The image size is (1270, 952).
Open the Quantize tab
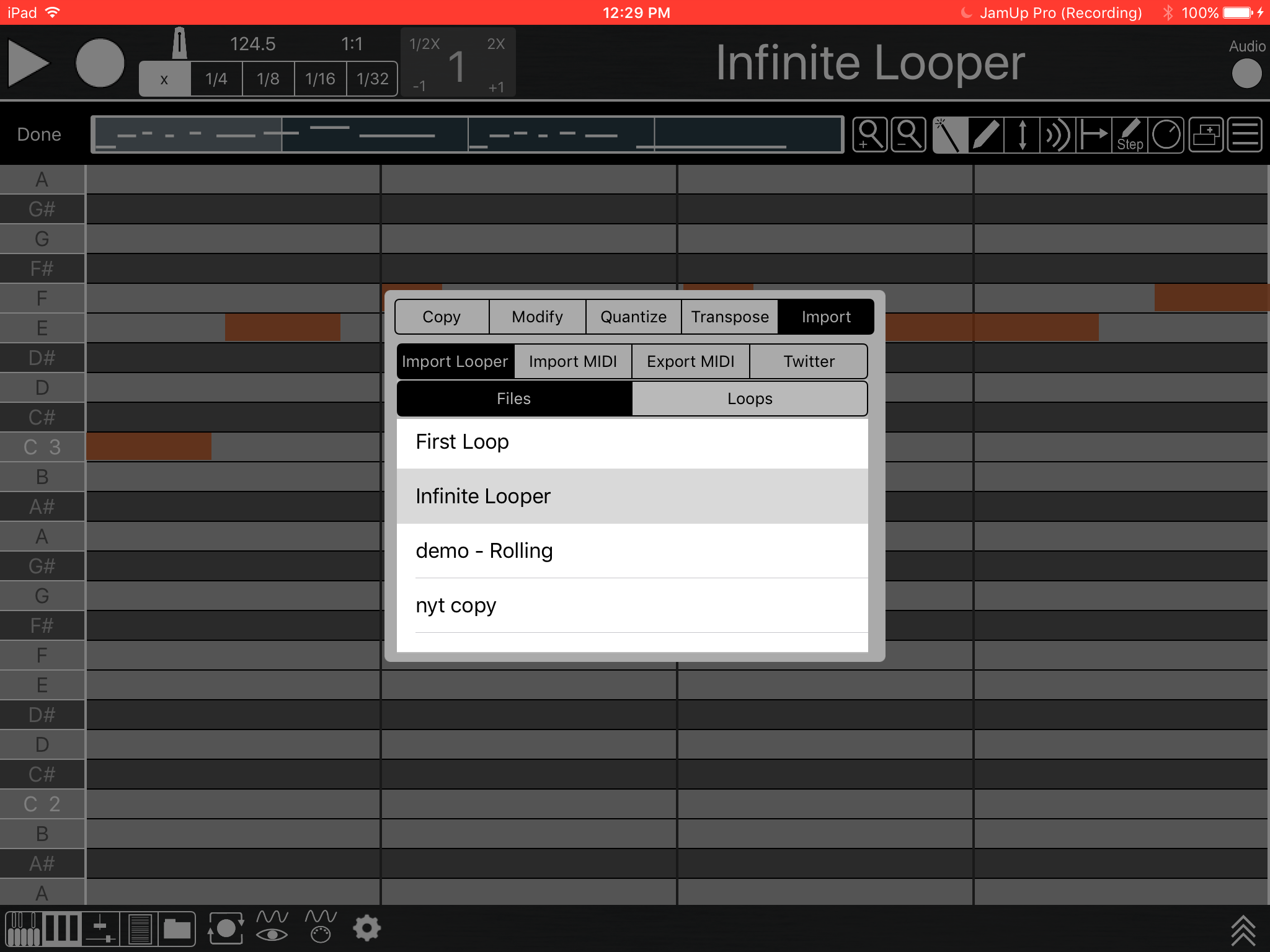coord(634,317)
